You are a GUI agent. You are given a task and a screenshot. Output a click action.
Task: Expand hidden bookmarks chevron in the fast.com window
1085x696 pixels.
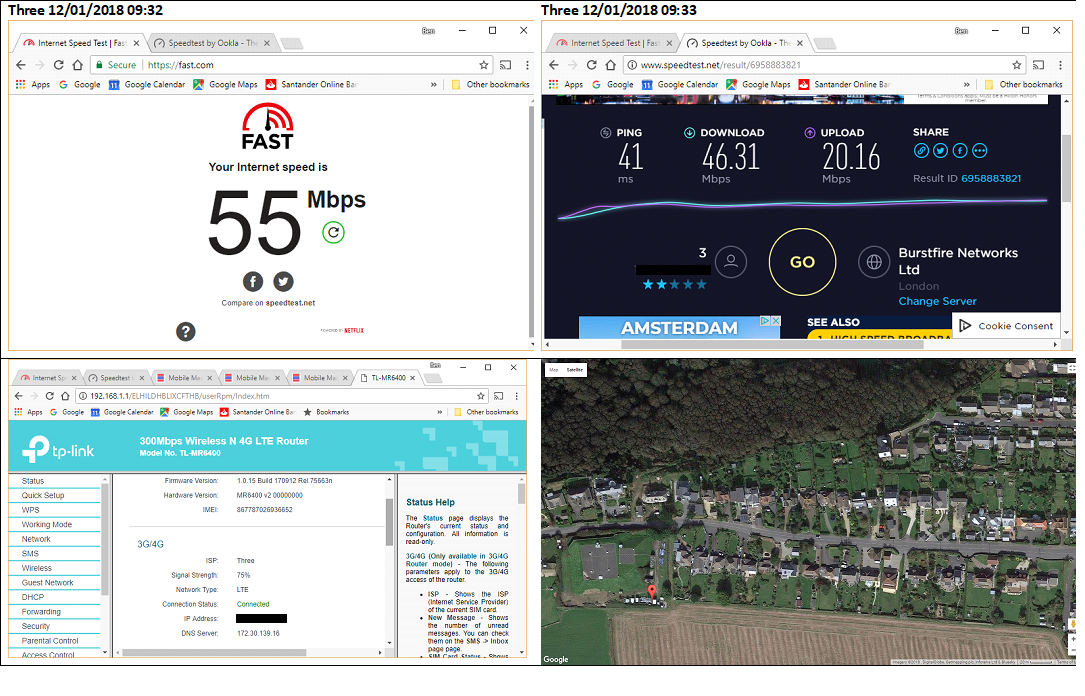pyautogui.click(x=433, y=85)
